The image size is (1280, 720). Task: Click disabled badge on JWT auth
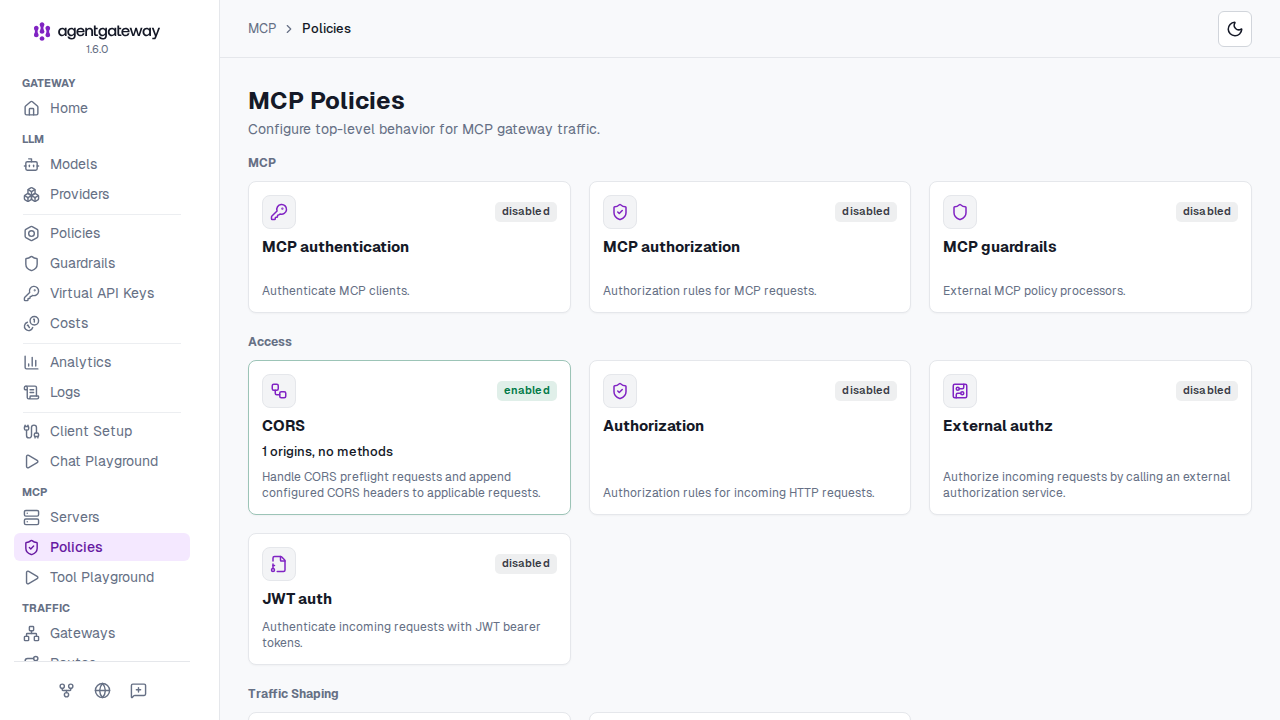(526, 563)
